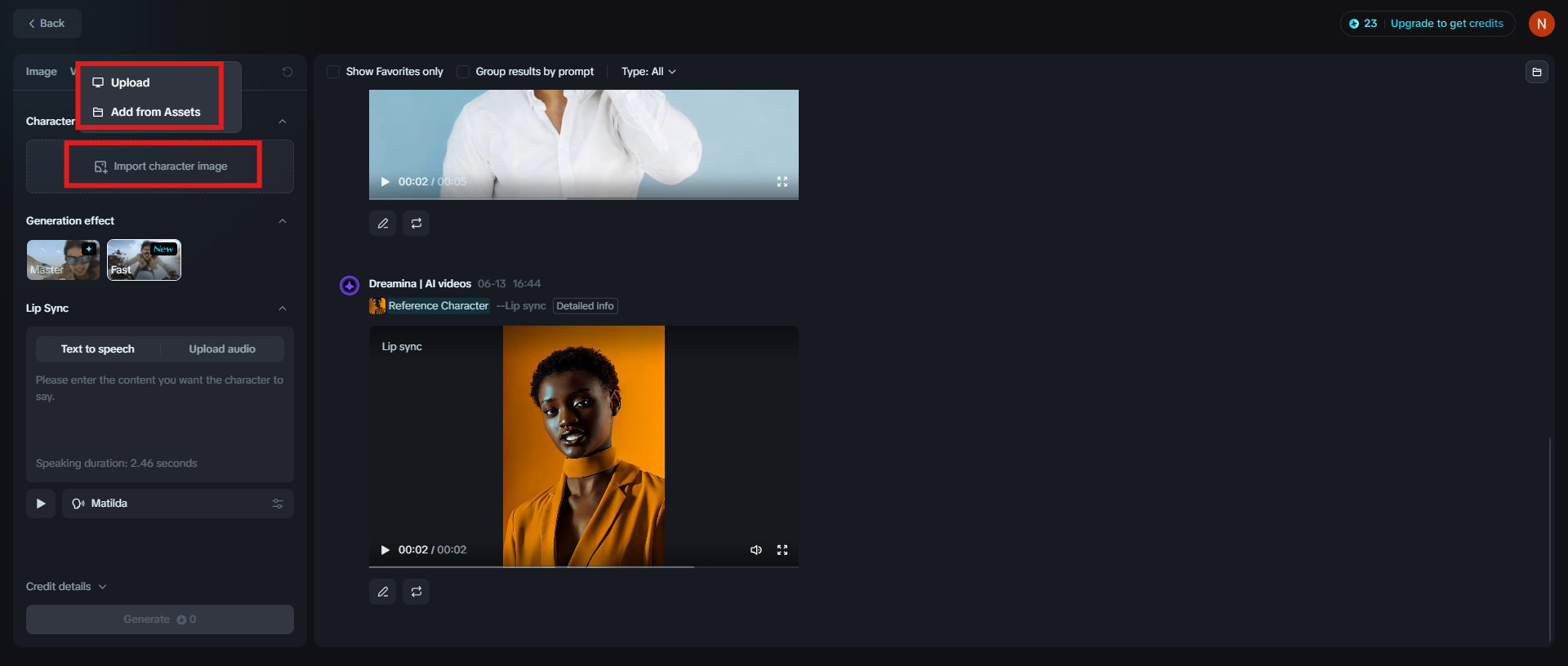
Task: Fullscreen the white shirt video
Action: [x=782, y=182]
